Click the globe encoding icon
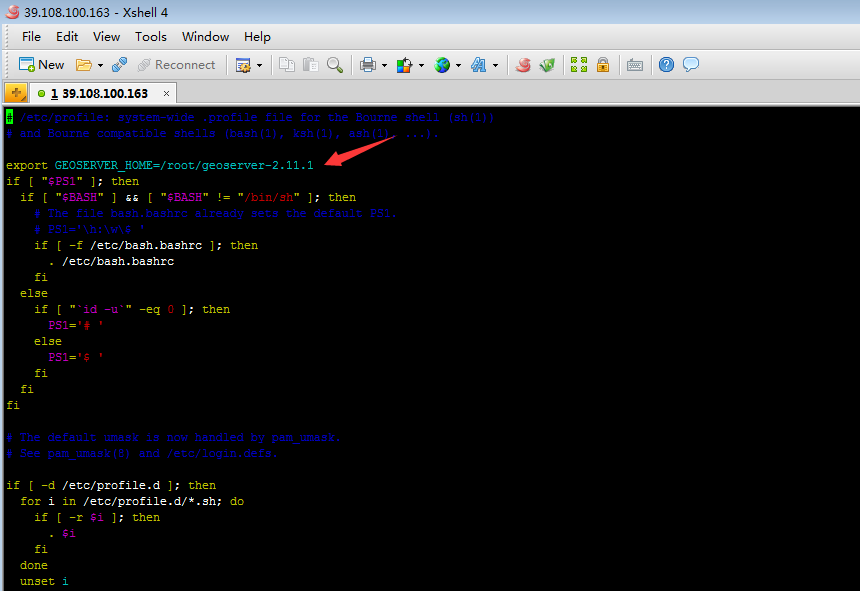 442,65
